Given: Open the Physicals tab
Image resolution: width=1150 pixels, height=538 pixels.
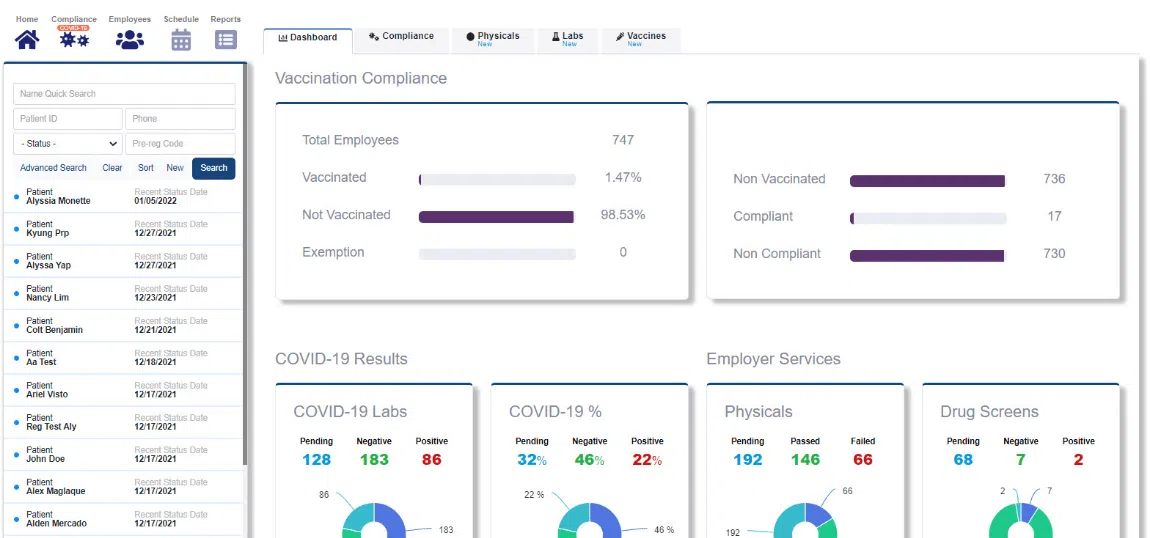Looking at the screenshot, I should click(492, 37).
